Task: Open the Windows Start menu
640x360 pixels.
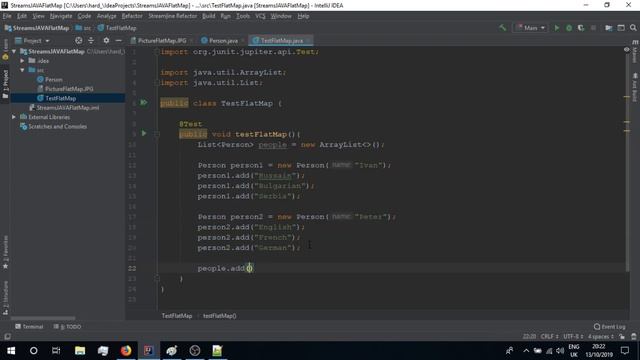Action: click(x=11, y=351)
